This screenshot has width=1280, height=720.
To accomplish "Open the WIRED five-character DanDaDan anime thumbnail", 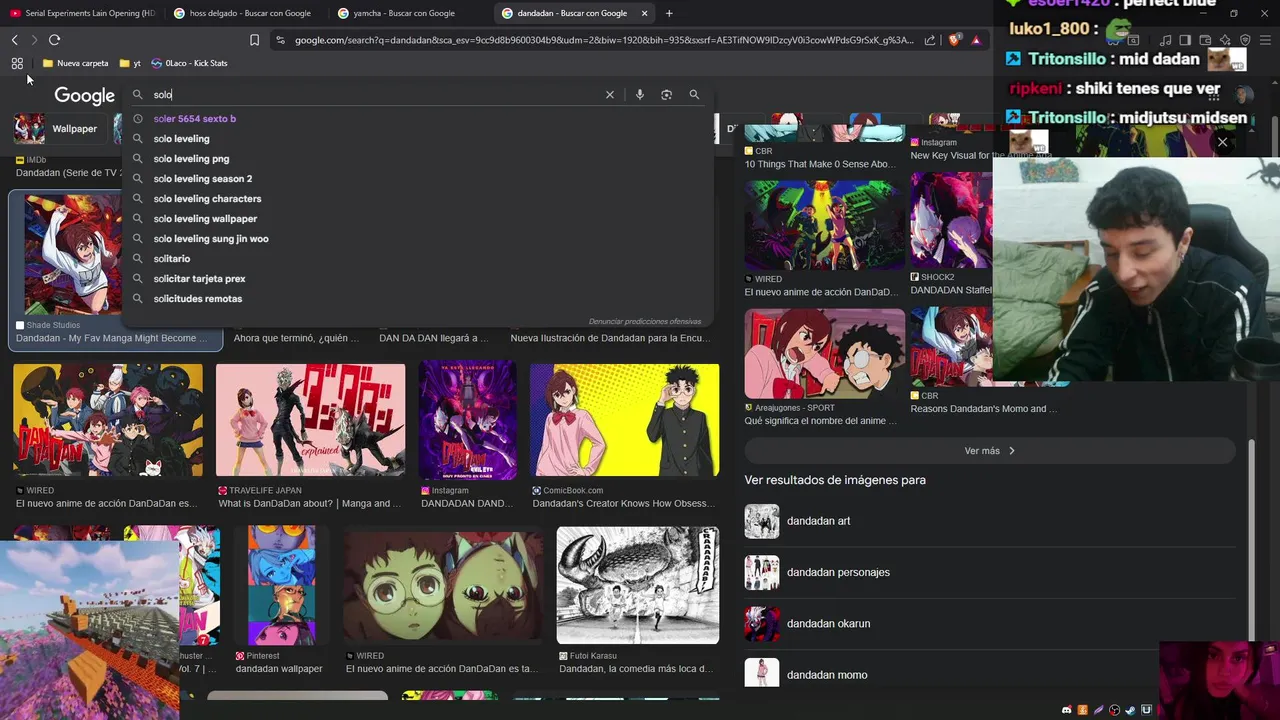I will pos(108,420).
